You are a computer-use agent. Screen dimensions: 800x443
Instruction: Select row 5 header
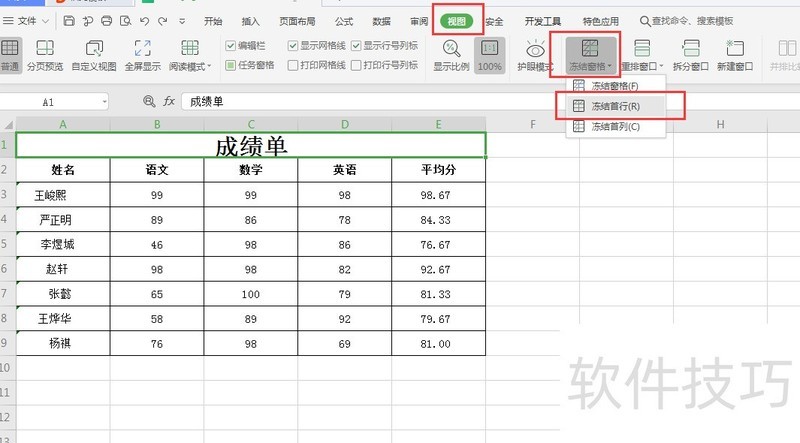tap(7, 244)
